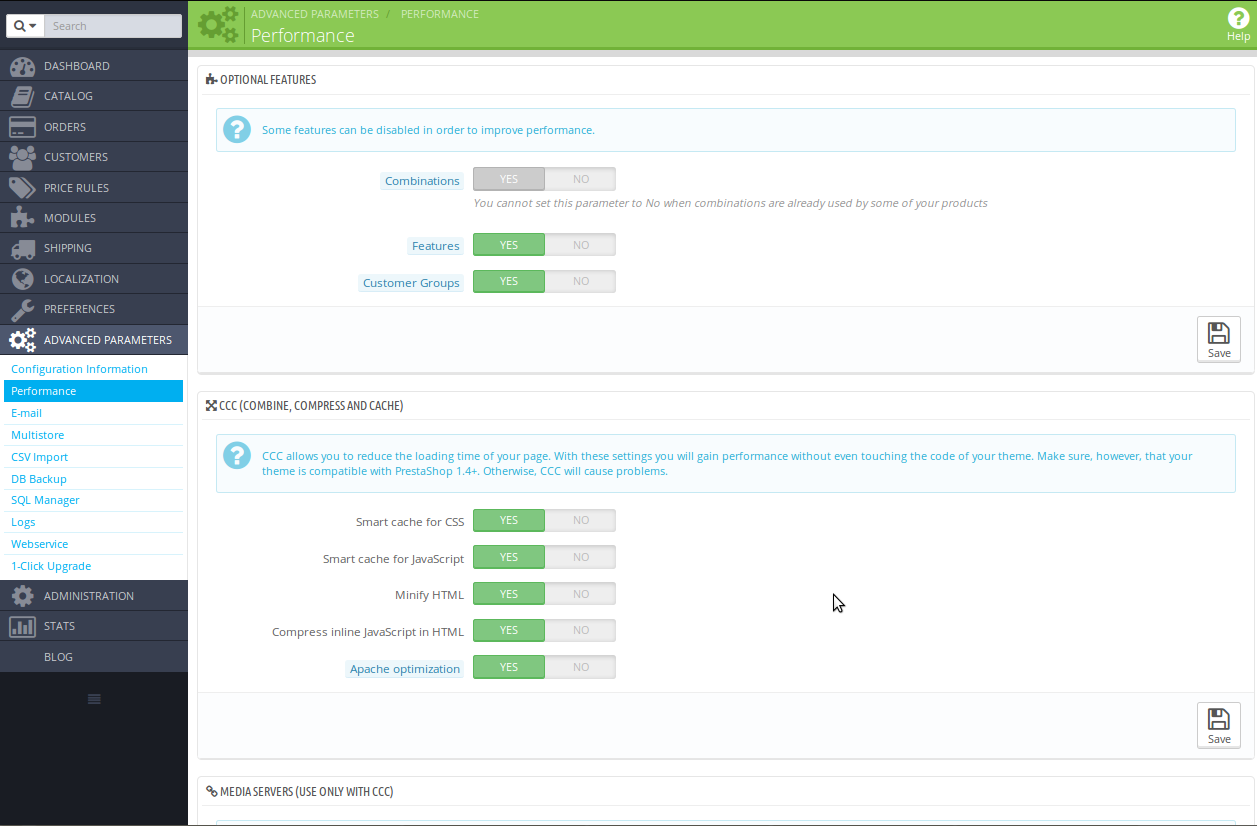
Task: Click the Modules puzzle piece icon
Action: click(x=22, y=218)
